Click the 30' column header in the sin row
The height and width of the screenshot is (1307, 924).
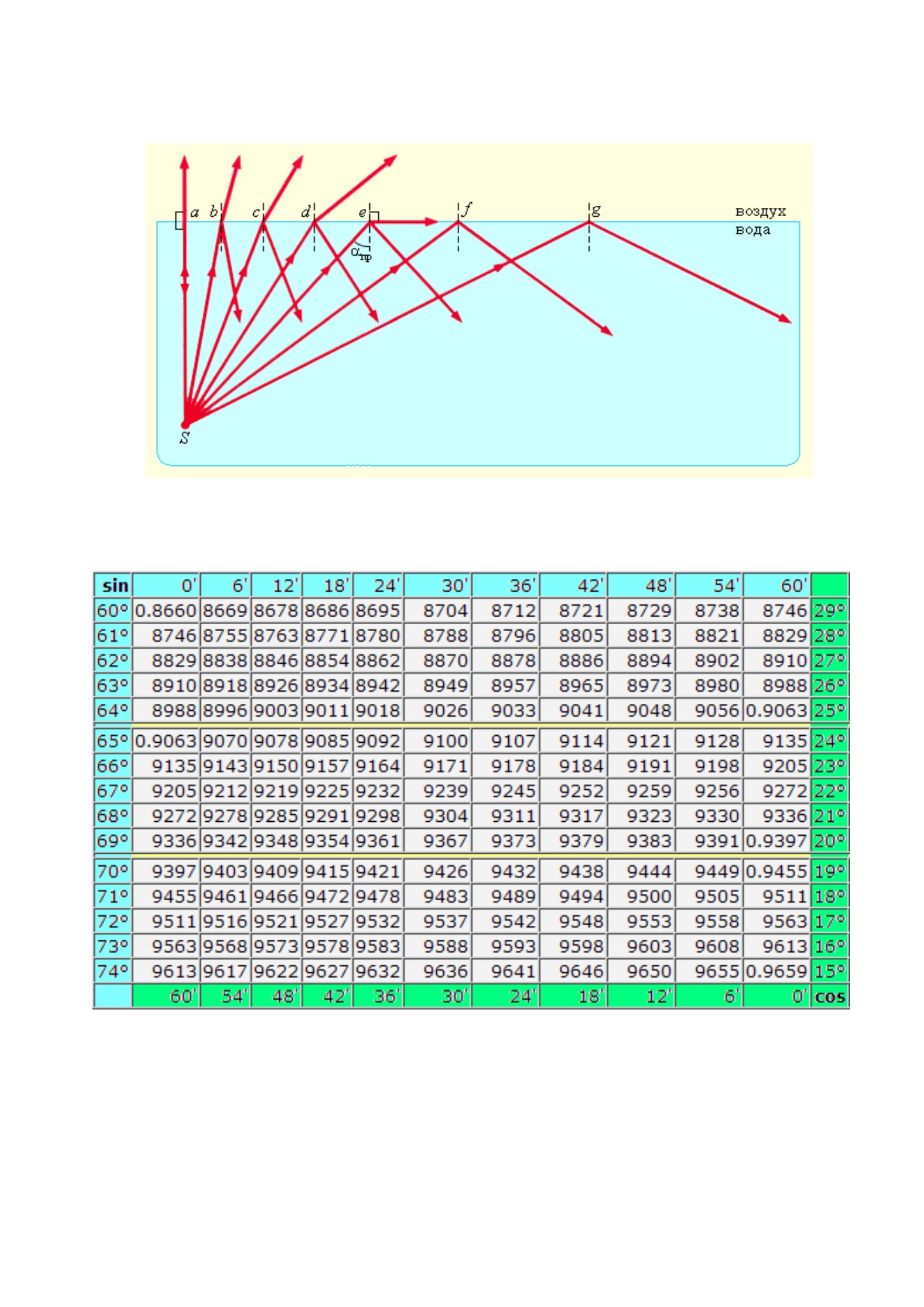(437, 585)
